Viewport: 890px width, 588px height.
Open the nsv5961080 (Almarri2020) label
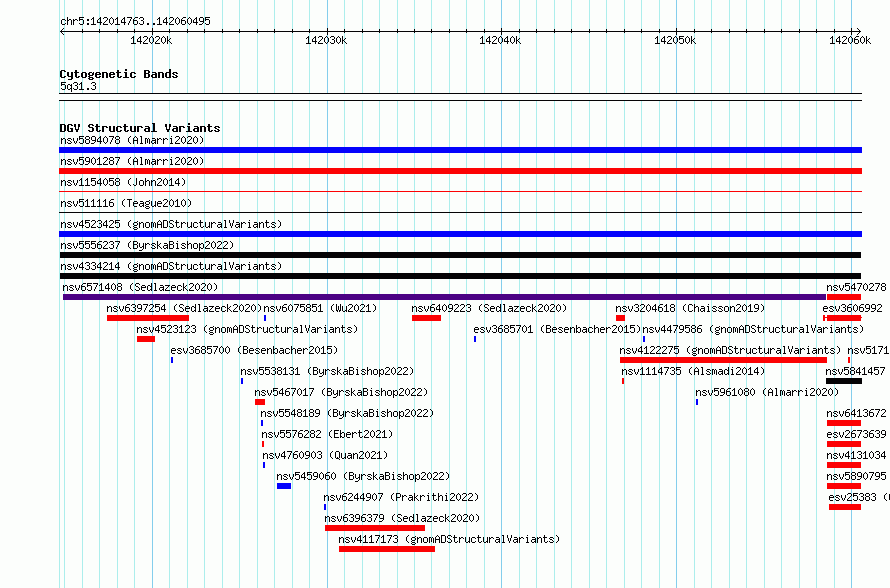767,392
